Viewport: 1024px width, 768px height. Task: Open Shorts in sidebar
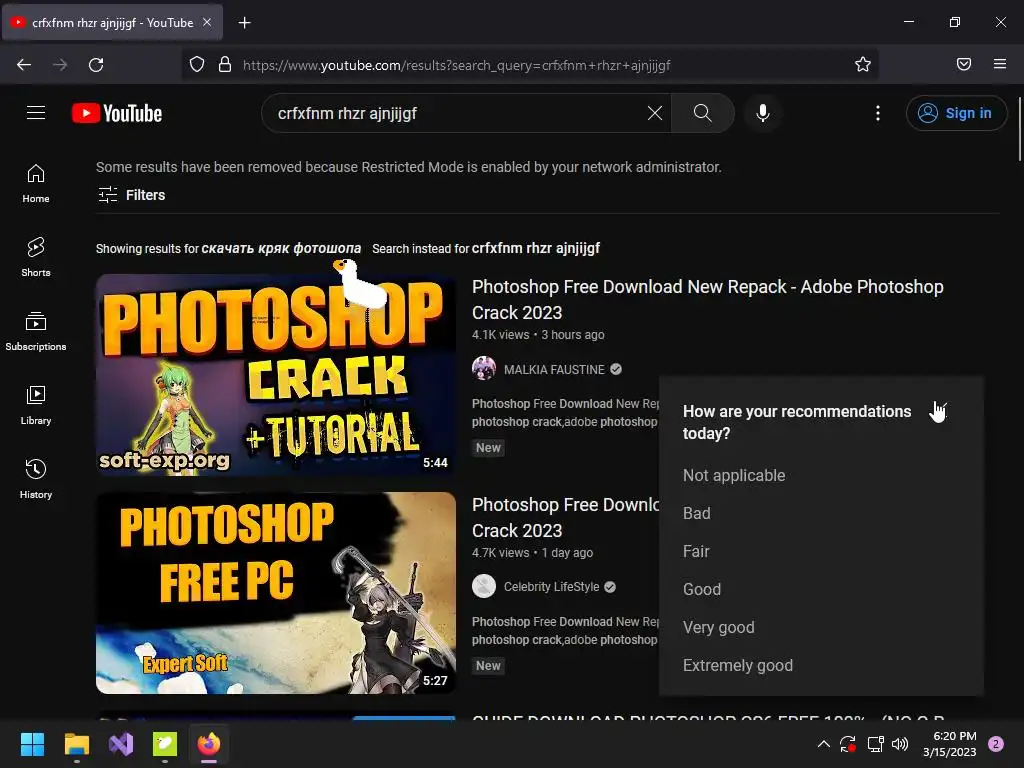[36, 257]
